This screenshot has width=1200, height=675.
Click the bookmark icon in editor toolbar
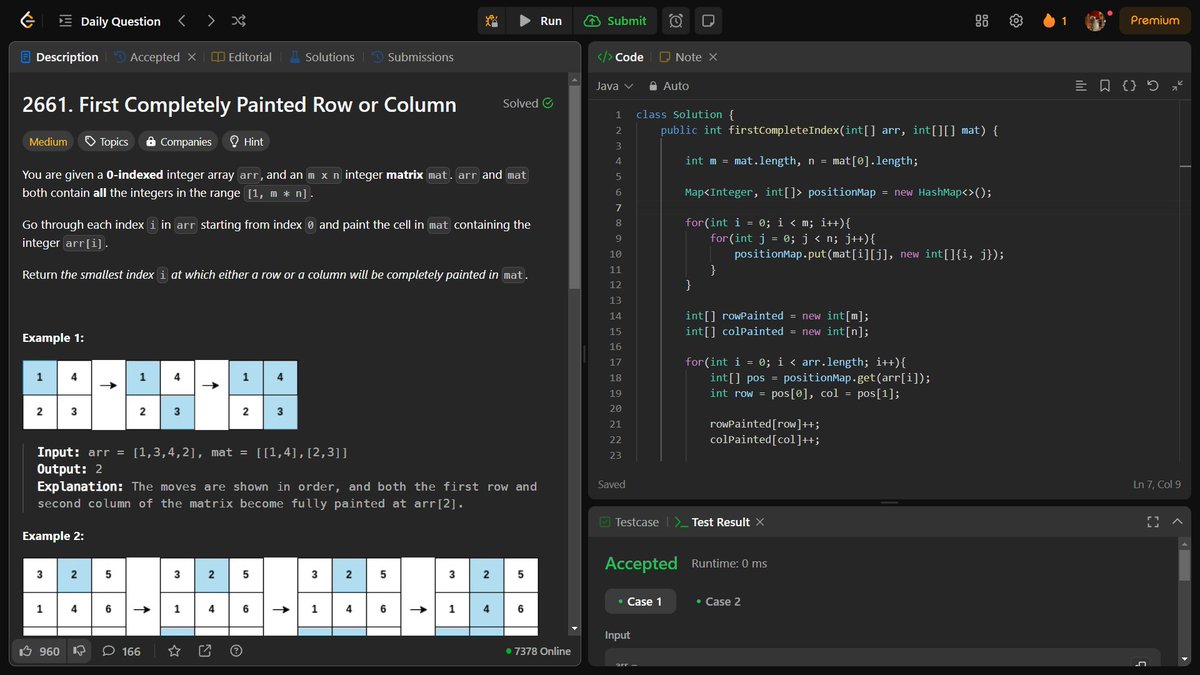pyautogui.click(x=1105, y=86)
